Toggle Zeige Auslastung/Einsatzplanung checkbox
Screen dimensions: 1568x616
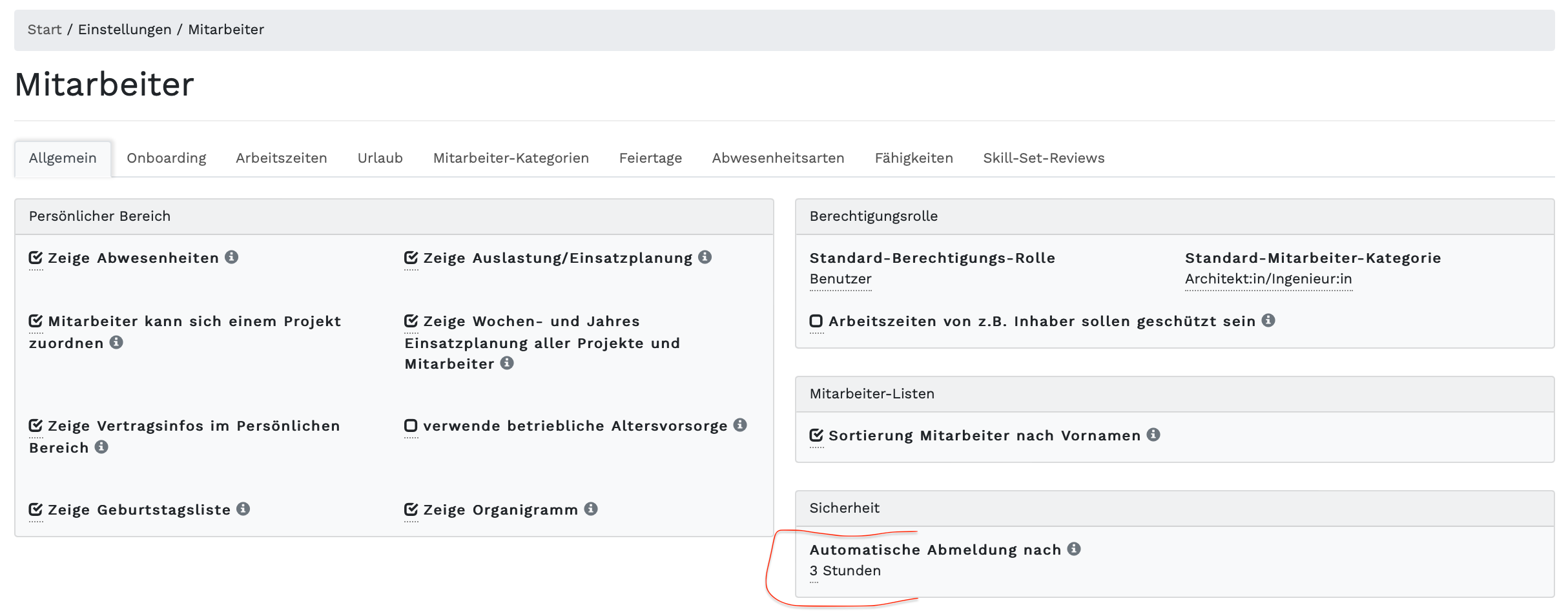pyautogui.click(x=411, y=258)
